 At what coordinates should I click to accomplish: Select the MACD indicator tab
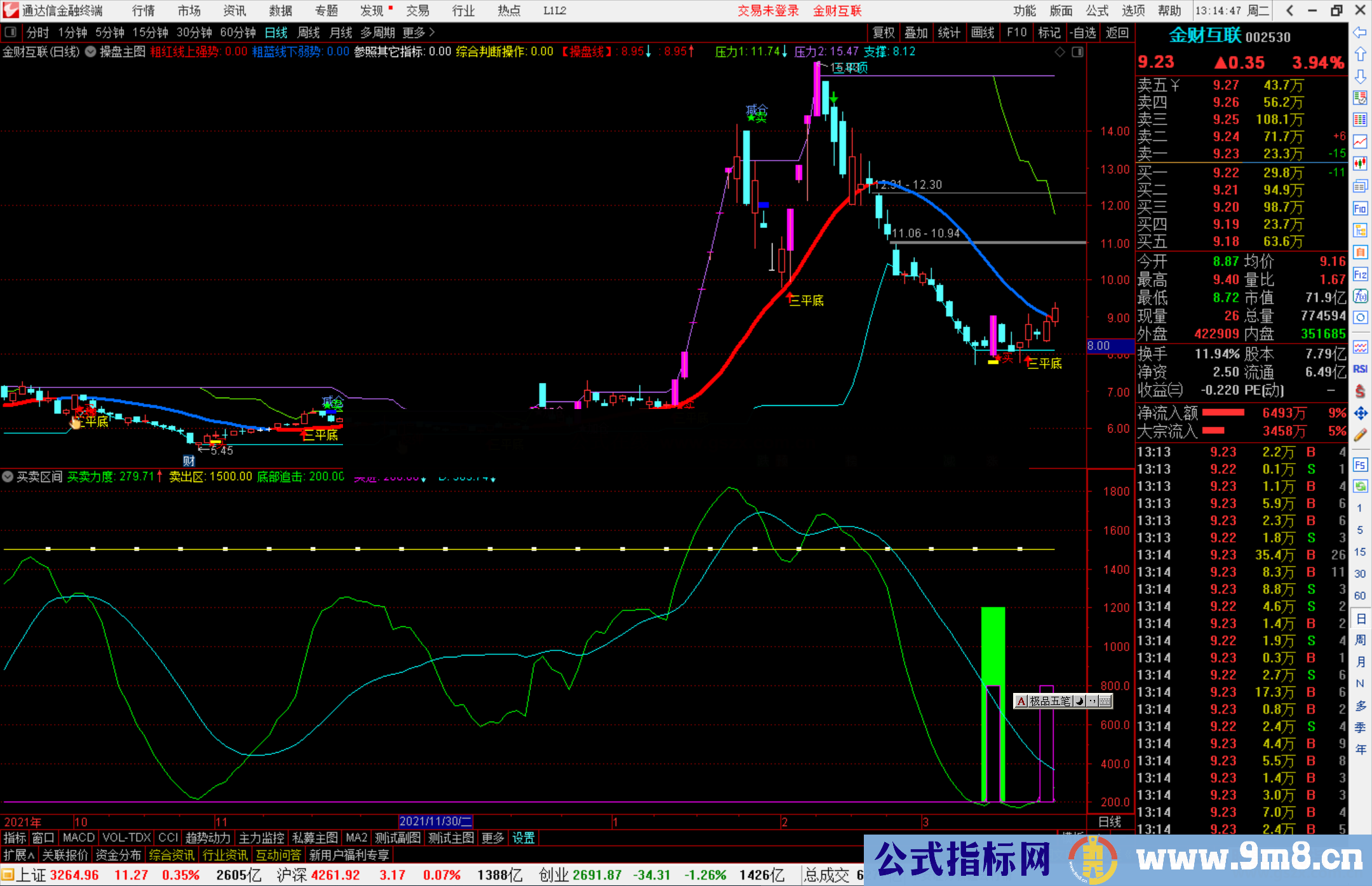[78, 838]
